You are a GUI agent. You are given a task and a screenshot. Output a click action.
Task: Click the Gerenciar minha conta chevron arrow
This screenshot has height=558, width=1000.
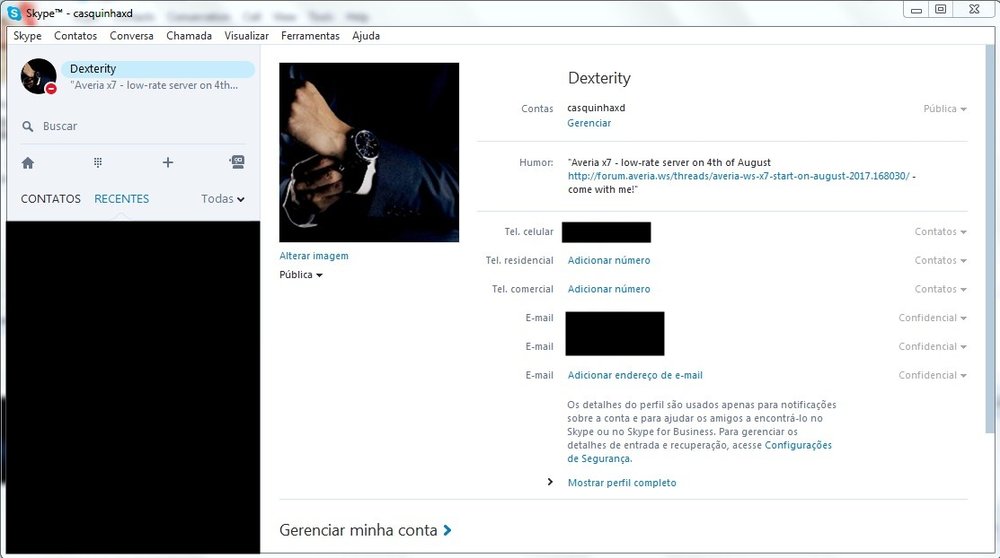coord(448,530)
